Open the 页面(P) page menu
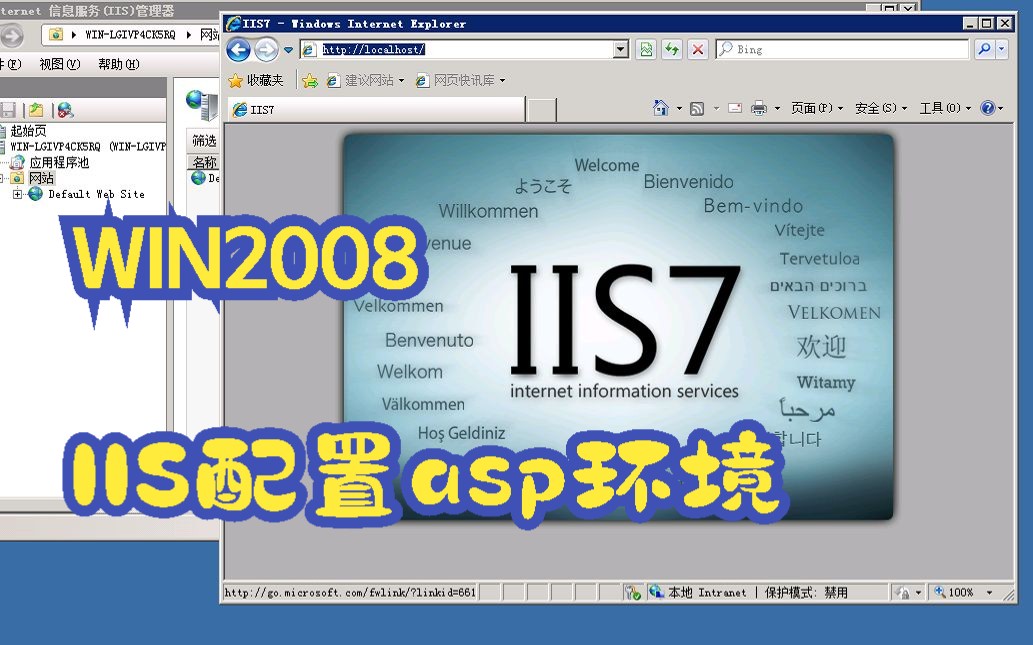The image size is (1033, 645). [817, 108]
